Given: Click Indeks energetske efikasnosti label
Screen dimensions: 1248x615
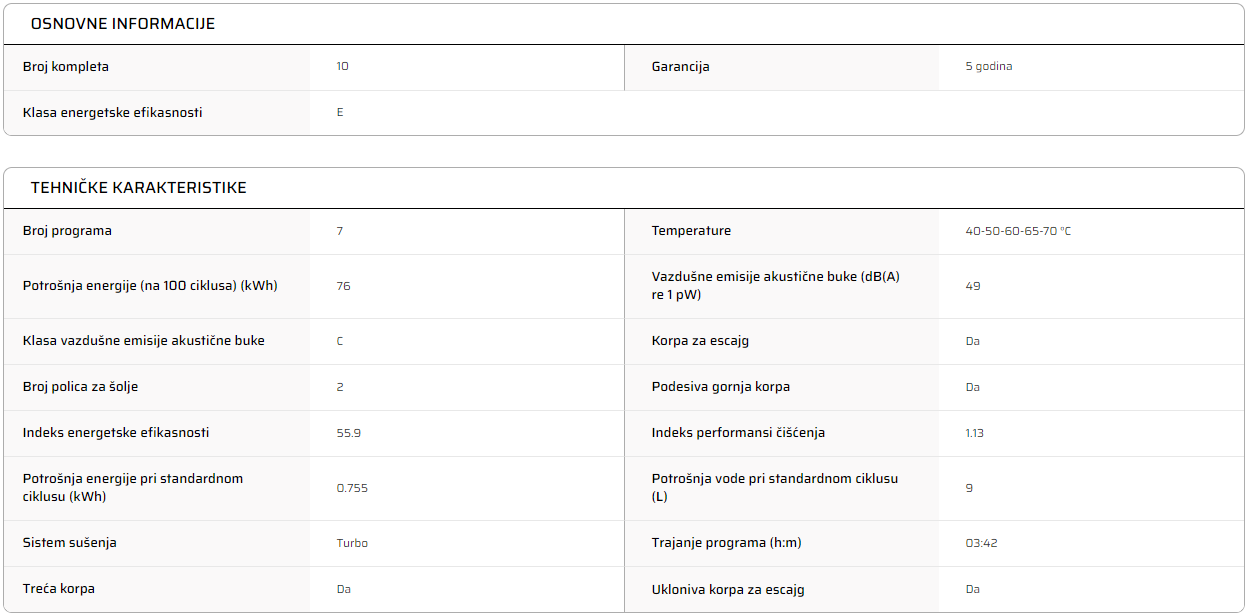Looking at the screenshot, I should pos(116,433).
